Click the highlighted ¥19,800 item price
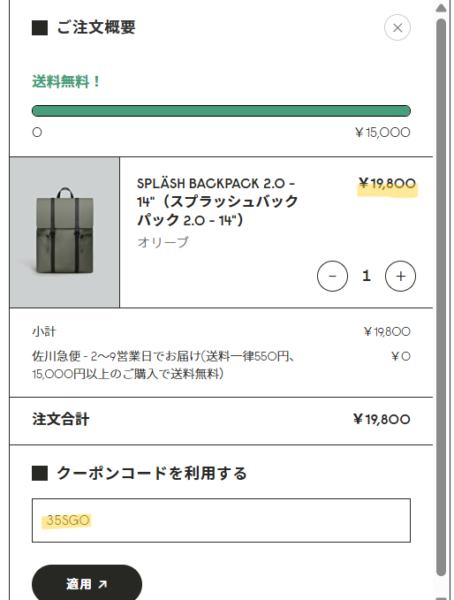Viewport: 454px width, 600px height. pyautogui.click(x=387, y=184)
